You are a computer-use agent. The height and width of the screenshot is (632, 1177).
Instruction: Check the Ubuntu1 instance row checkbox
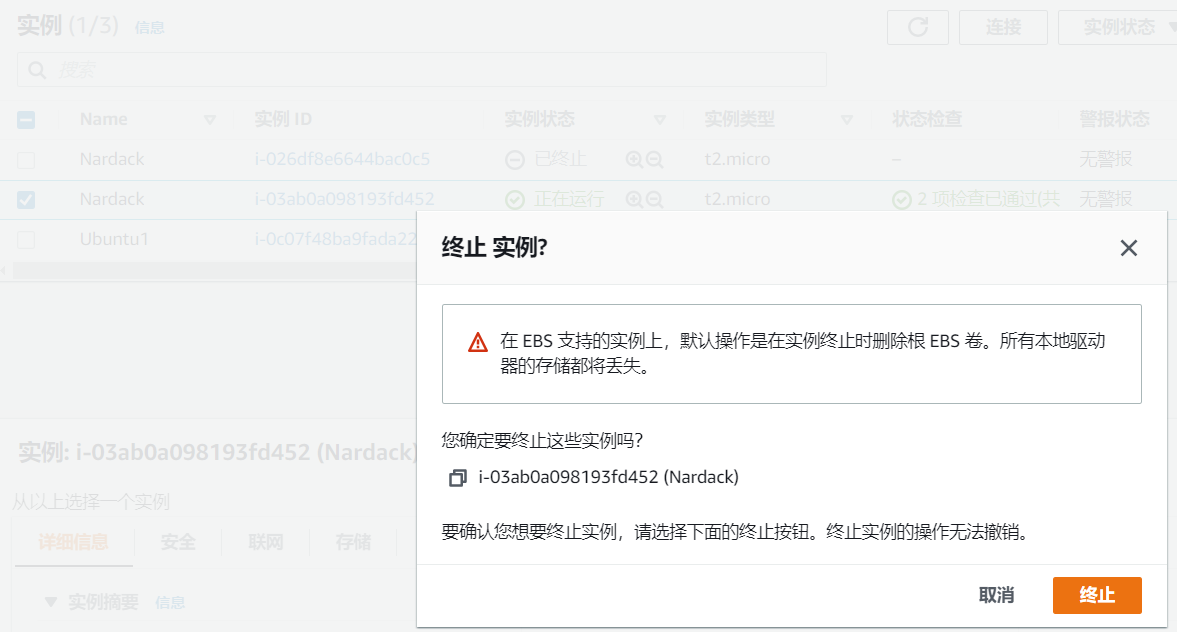pyautogui.click(x=26, y=239)
